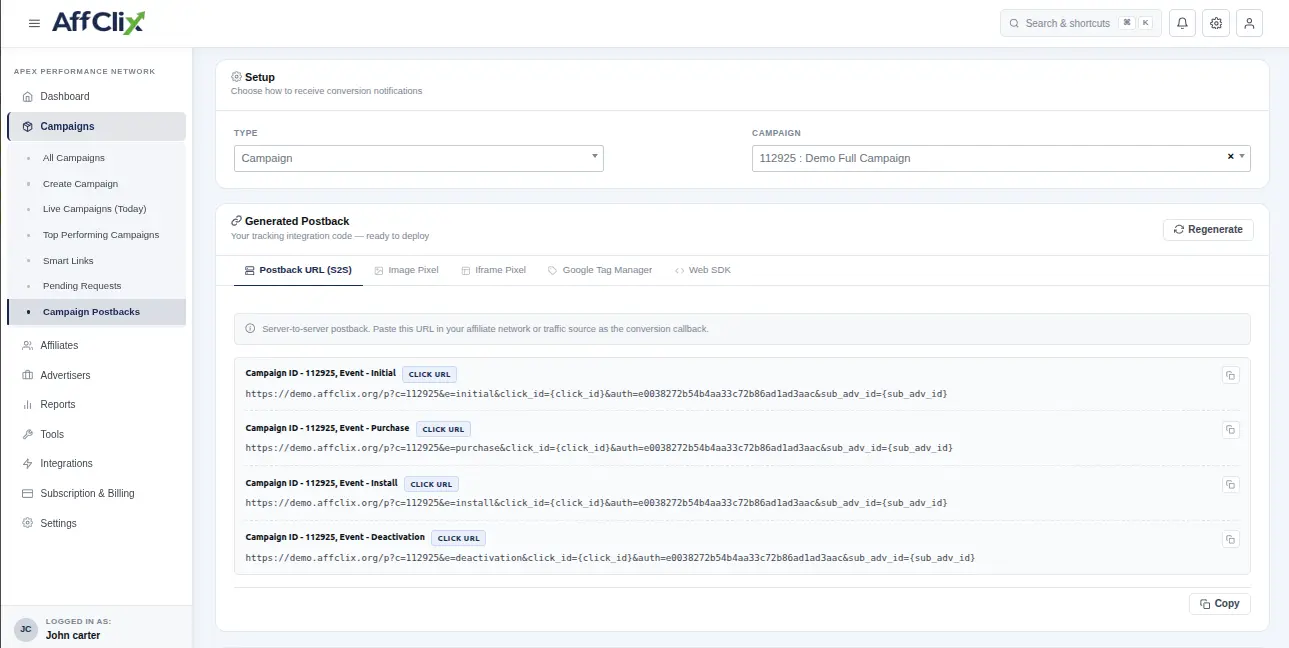Viewport: 1289px width, 648px height.
Task: Expand the Advertisers sidebar menu
Action: click(x=96, y=375)
